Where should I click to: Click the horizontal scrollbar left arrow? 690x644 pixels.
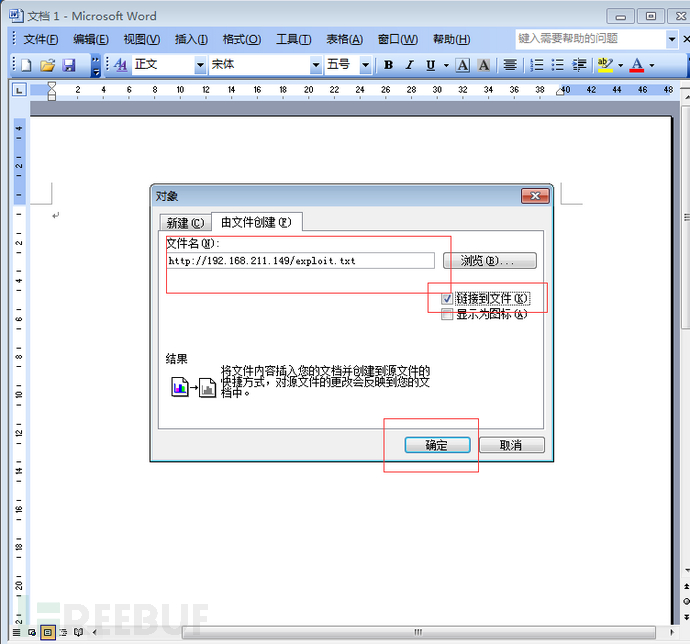point(94,633)
